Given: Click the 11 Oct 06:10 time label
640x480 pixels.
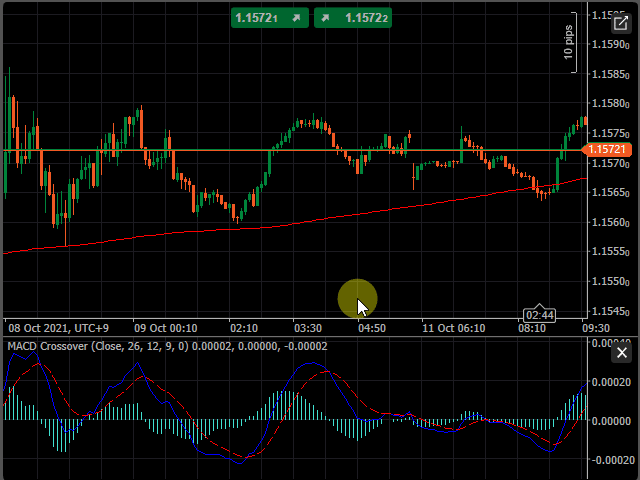Looking at the screenshot, I should 453,328.
